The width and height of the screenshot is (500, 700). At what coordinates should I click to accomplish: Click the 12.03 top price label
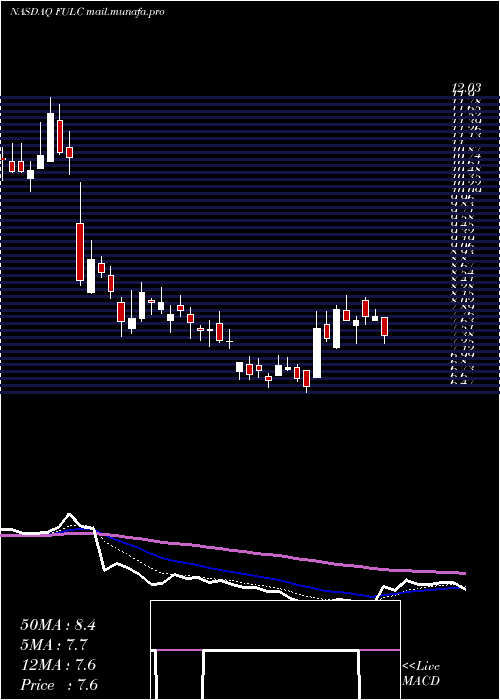pos(468,88)
